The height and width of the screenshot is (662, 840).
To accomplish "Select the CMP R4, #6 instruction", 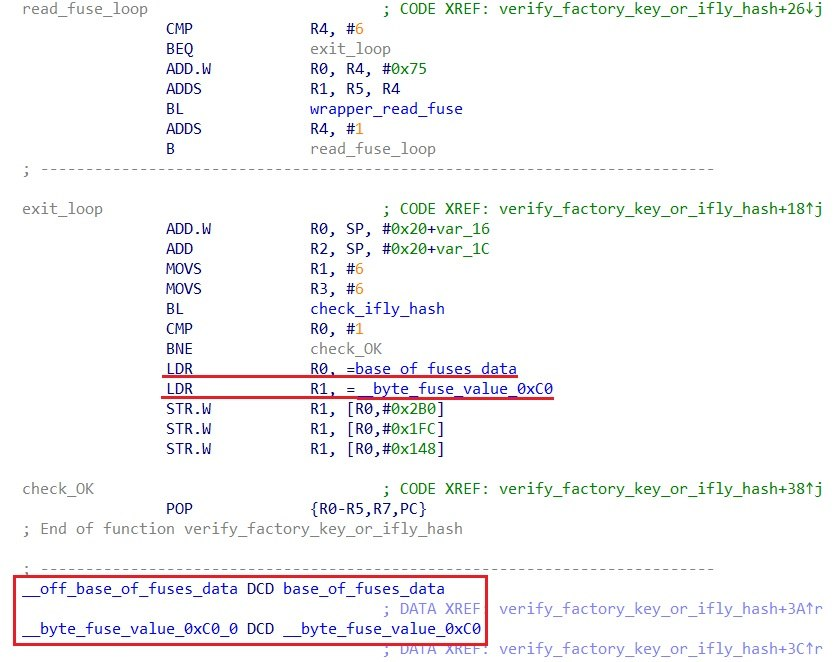I will 265,29.
